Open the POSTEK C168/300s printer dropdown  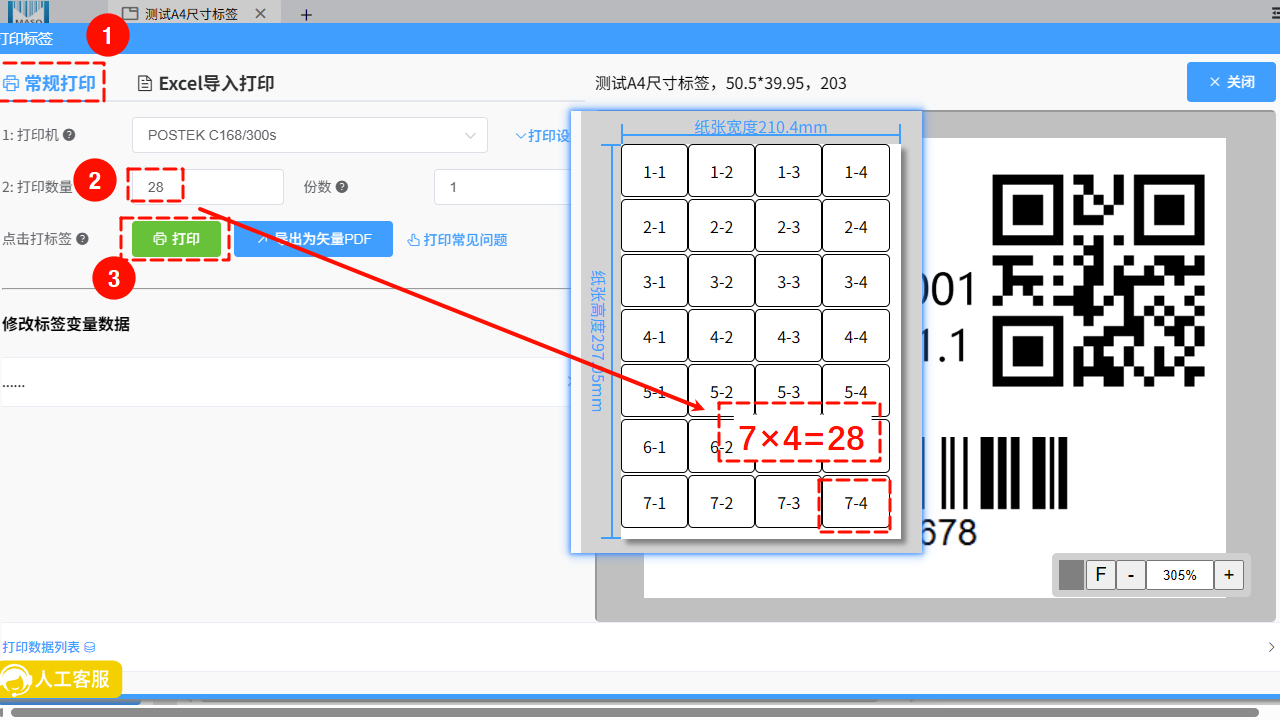[310, 135]
